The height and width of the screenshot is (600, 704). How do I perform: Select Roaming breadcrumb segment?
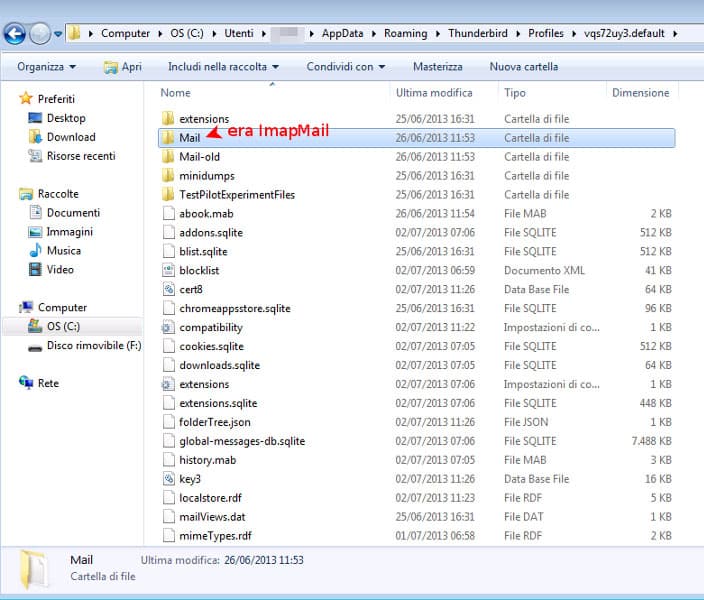(x=405, y=33)
